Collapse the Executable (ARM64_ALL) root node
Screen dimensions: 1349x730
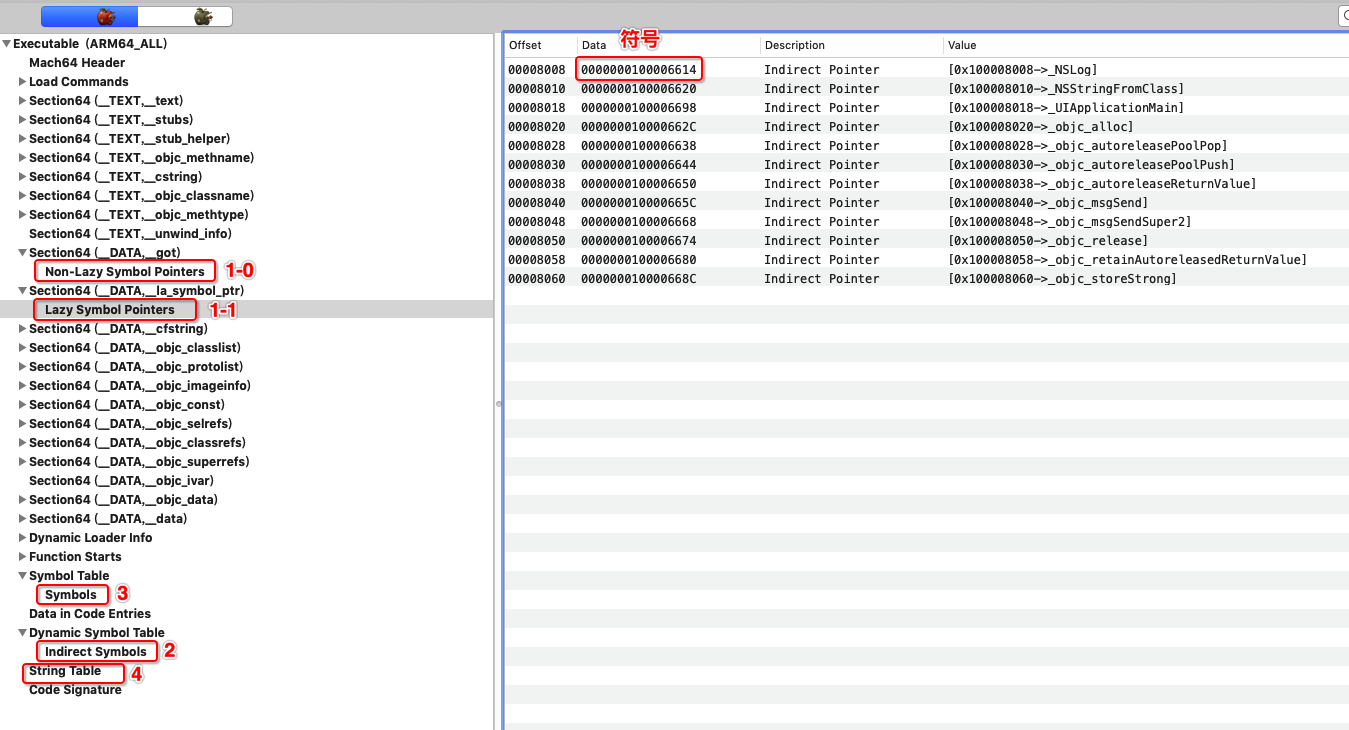7,44
